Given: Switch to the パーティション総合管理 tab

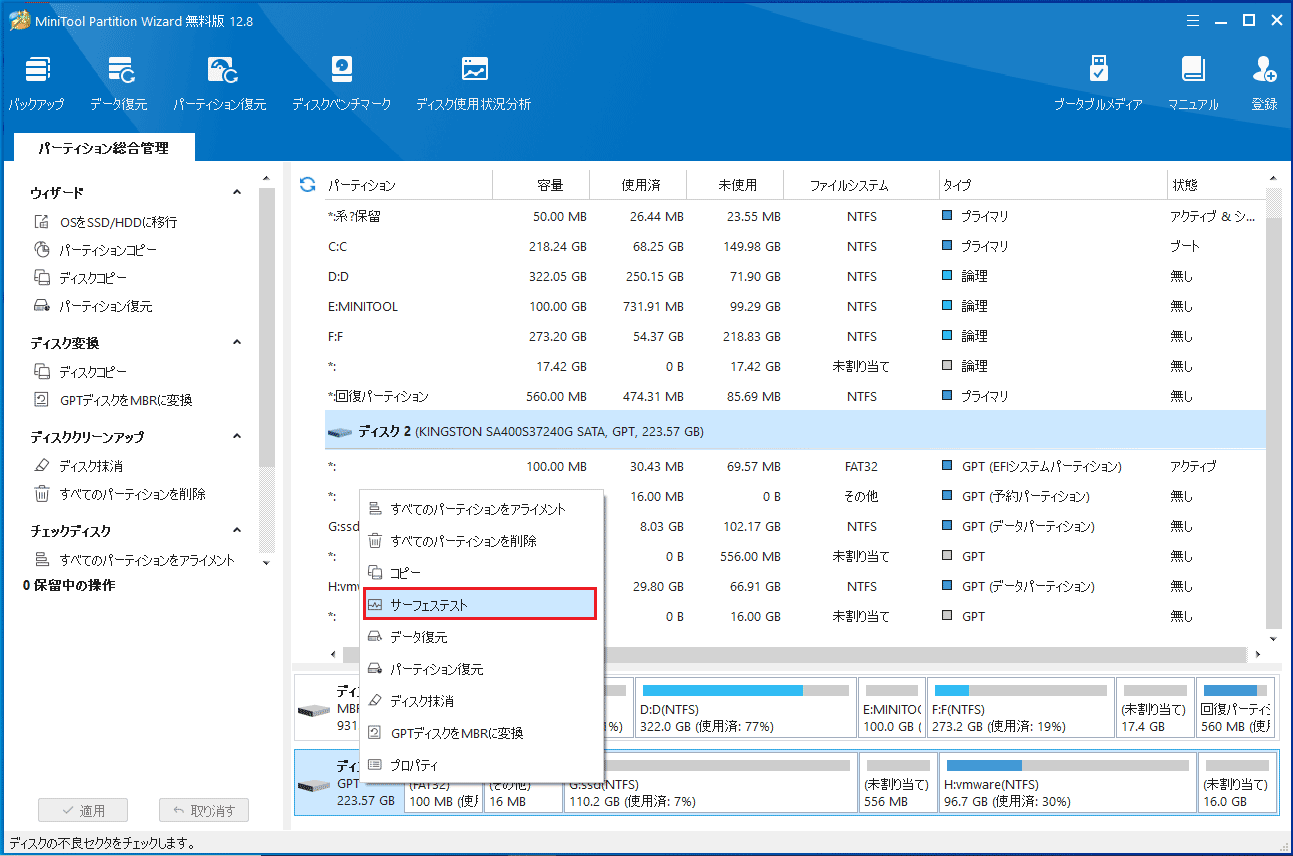Looking at the screenshot, I should [104, 148].
